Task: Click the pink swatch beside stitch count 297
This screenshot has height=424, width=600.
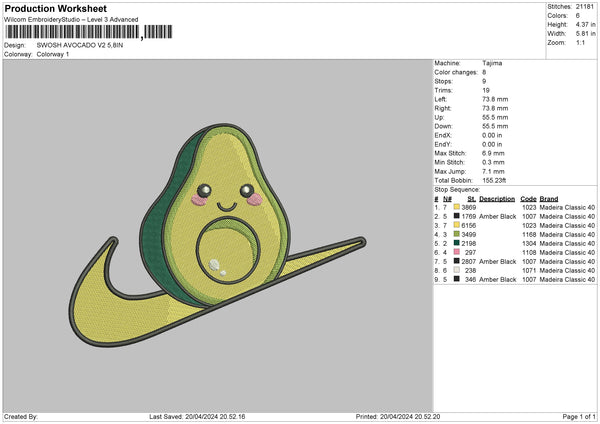Action: tap(457, 252)
